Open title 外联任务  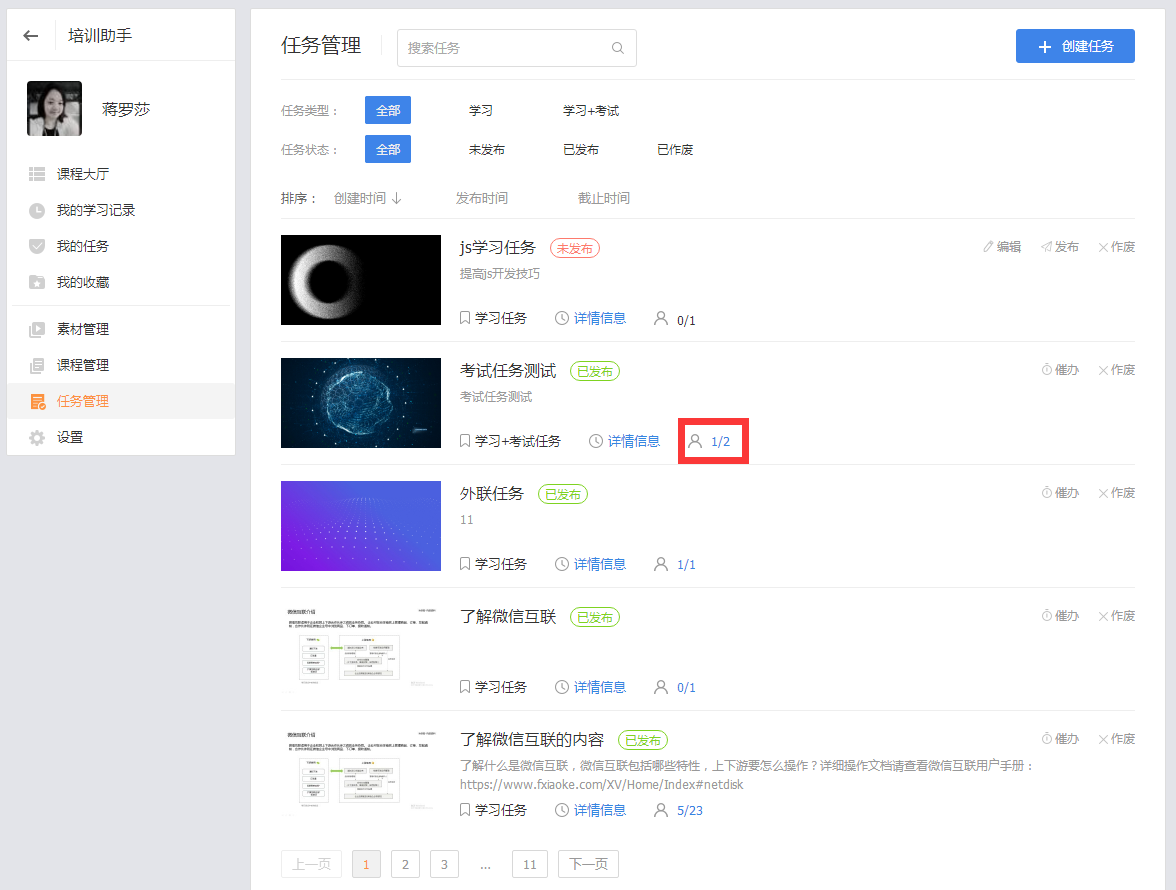[x=491, y=493]
